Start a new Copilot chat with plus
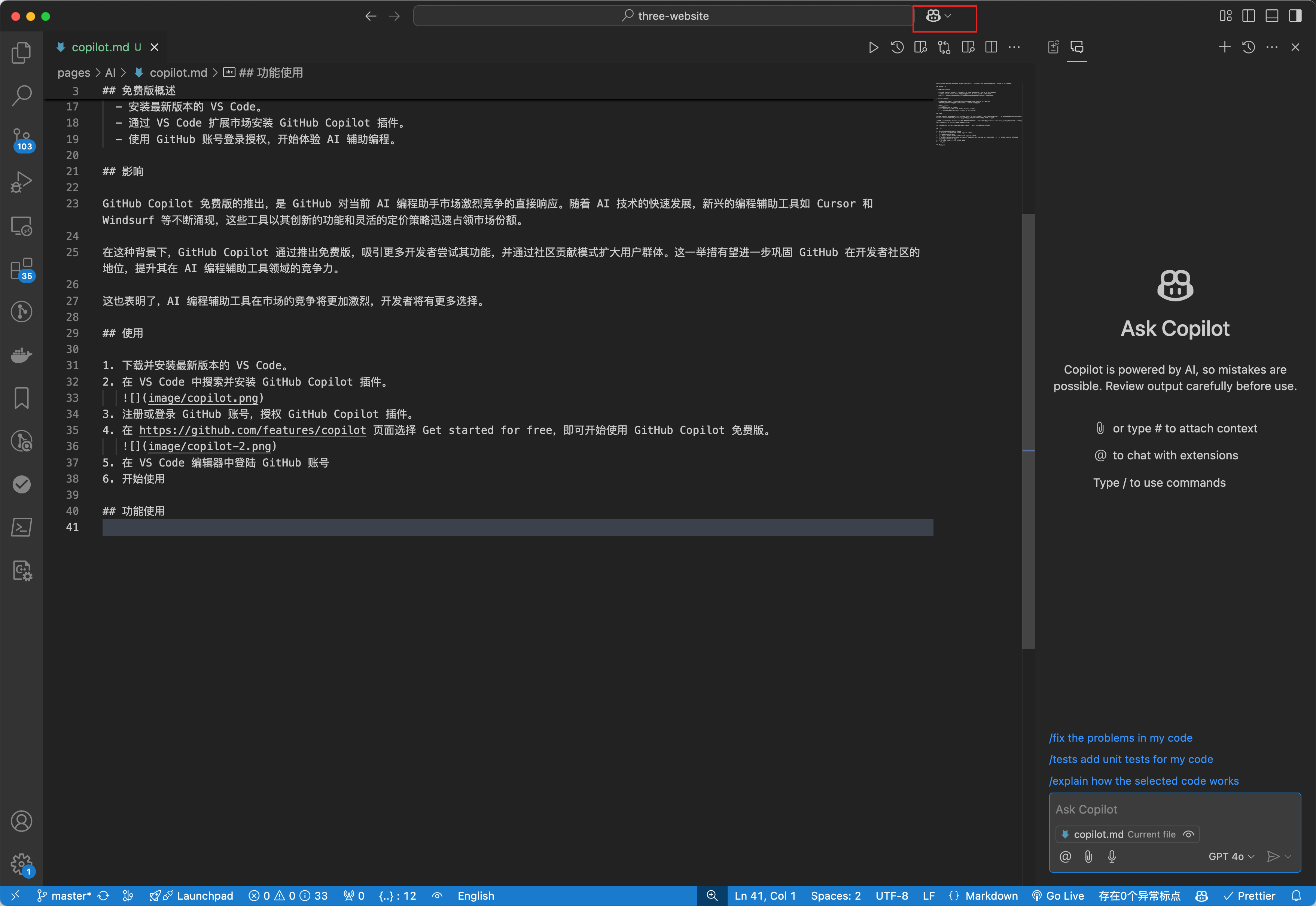Viewport: 1316px width, 906px height. pyautogui.click(x=1225, y=47)
